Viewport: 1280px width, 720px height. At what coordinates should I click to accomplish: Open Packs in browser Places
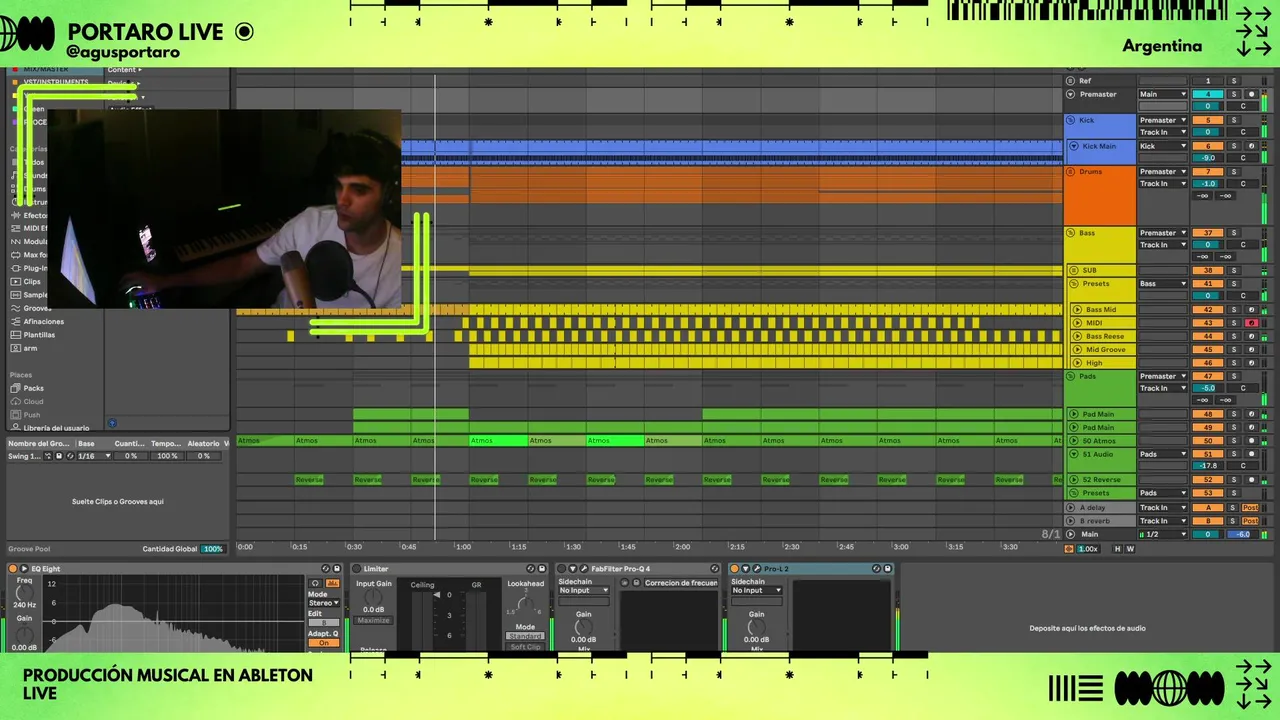[x=33, y=388]
